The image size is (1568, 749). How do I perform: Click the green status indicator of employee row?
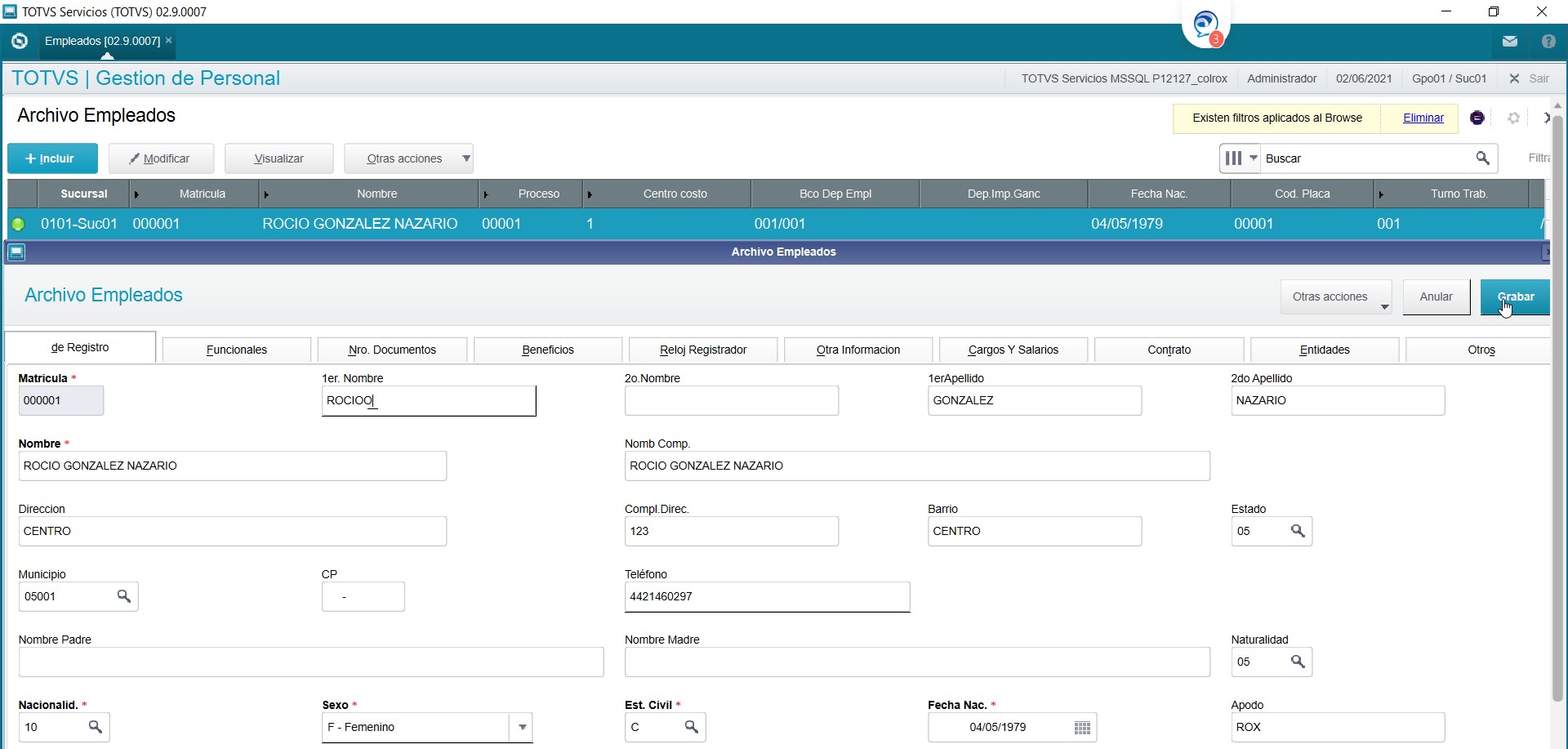pyautogui.click(x=18, y=224)
